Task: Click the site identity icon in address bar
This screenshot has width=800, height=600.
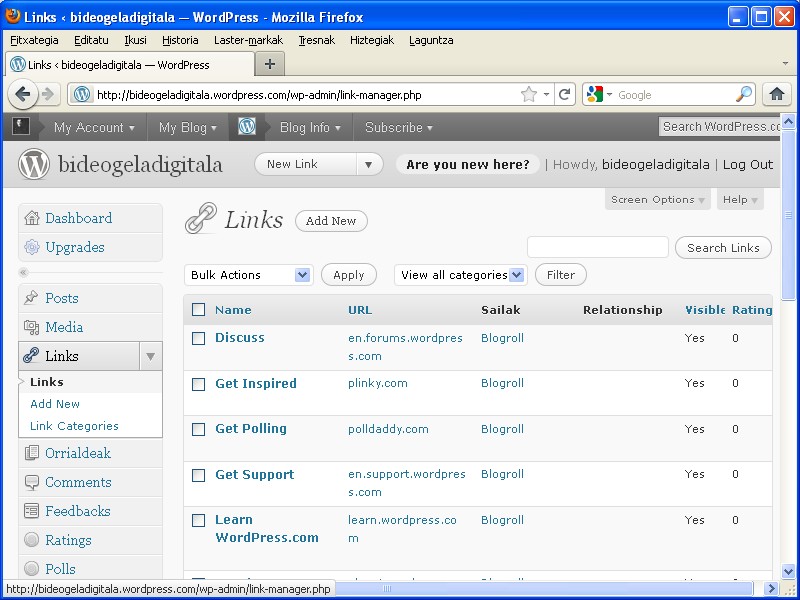Action: [82, 94]
